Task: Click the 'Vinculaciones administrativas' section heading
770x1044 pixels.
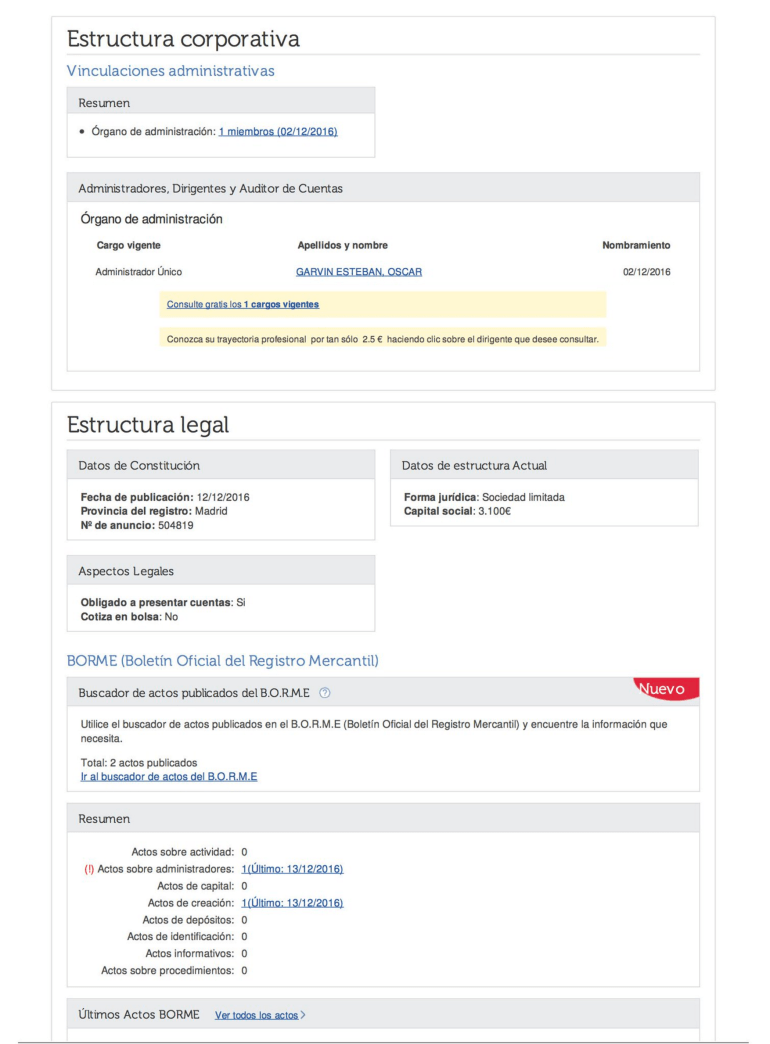Action: (170, 71)
